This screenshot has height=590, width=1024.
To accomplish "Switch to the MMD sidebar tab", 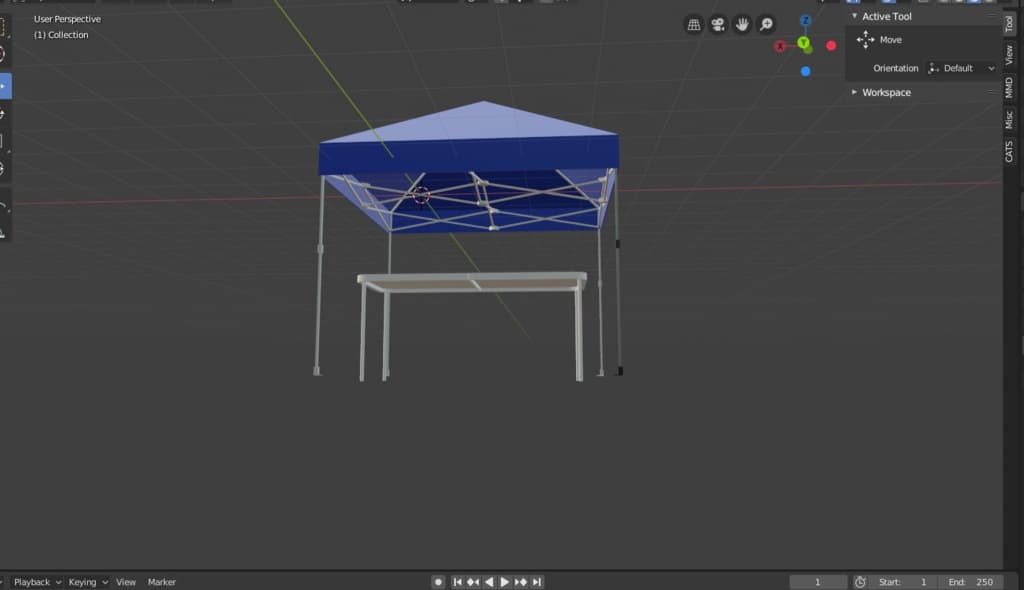I will pyautogui.click(x=1009, y=87).
